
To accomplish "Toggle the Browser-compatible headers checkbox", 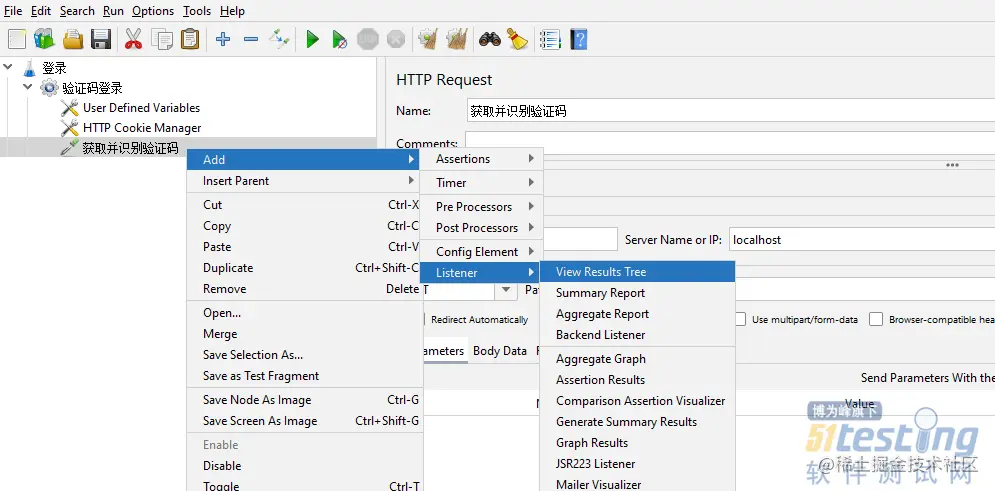I will click(876, 319).
